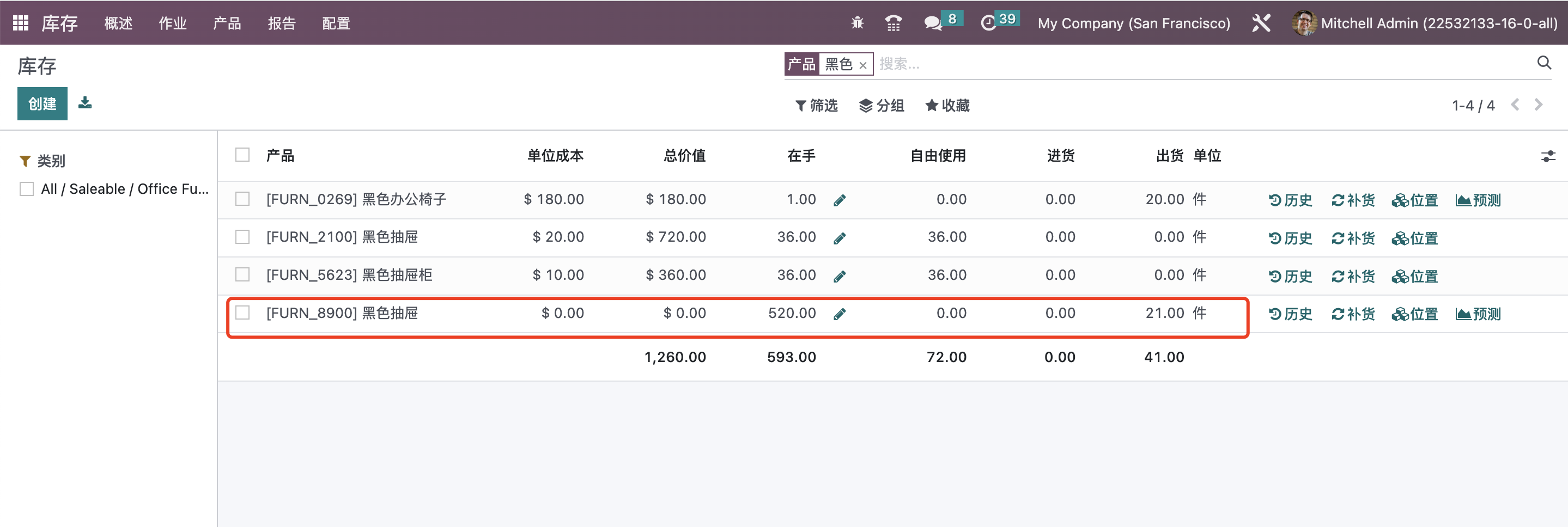Open the 筛选 filters dropdown
Image resolution: width=1568 pixels, height=527 pixels.
[x=816, y=106]
